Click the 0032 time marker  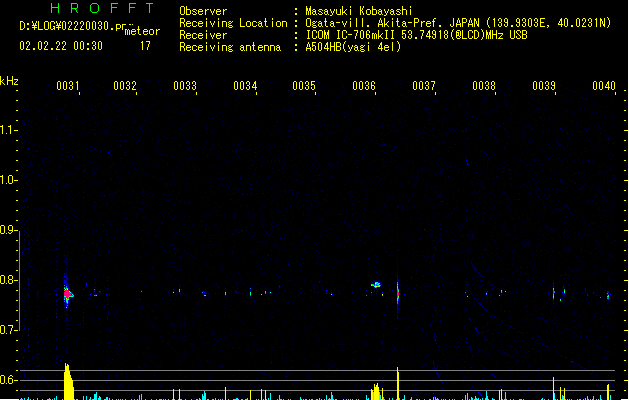[125, 86]
